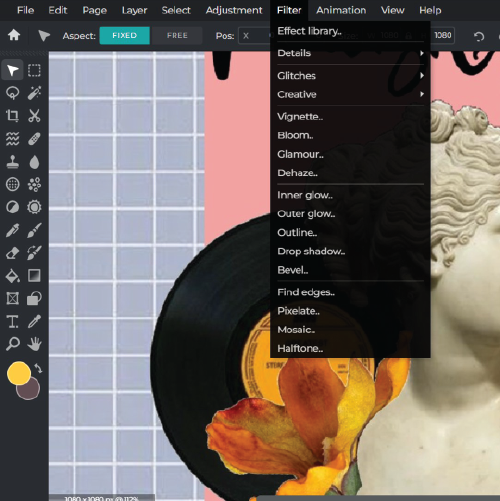Swap foreground and background colors
This screenshot has height=501, width=500.
(39, 368)
